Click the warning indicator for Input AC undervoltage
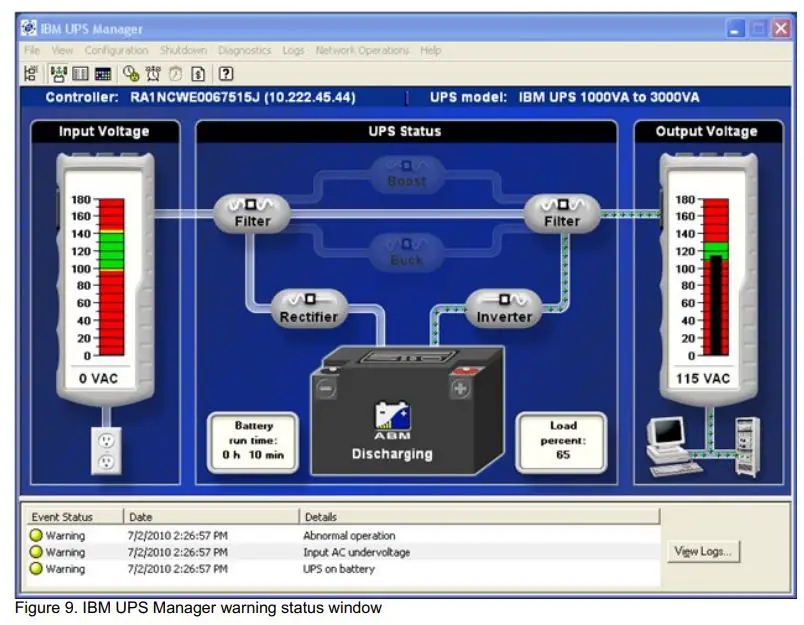Screen dimensions: 804x625 tap(36, 552)
